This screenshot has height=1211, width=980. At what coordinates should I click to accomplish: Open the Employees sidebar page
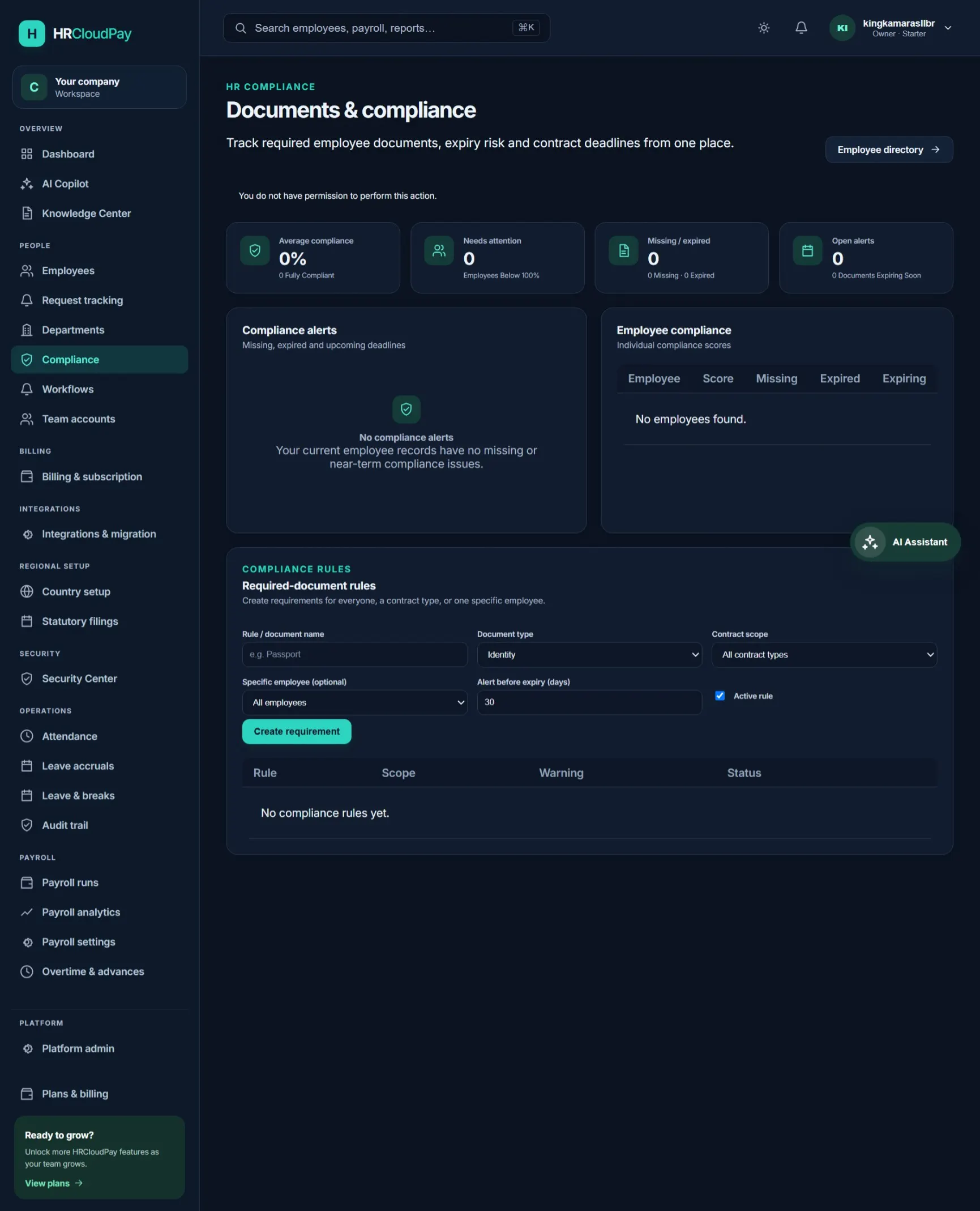tap(99, 271)
